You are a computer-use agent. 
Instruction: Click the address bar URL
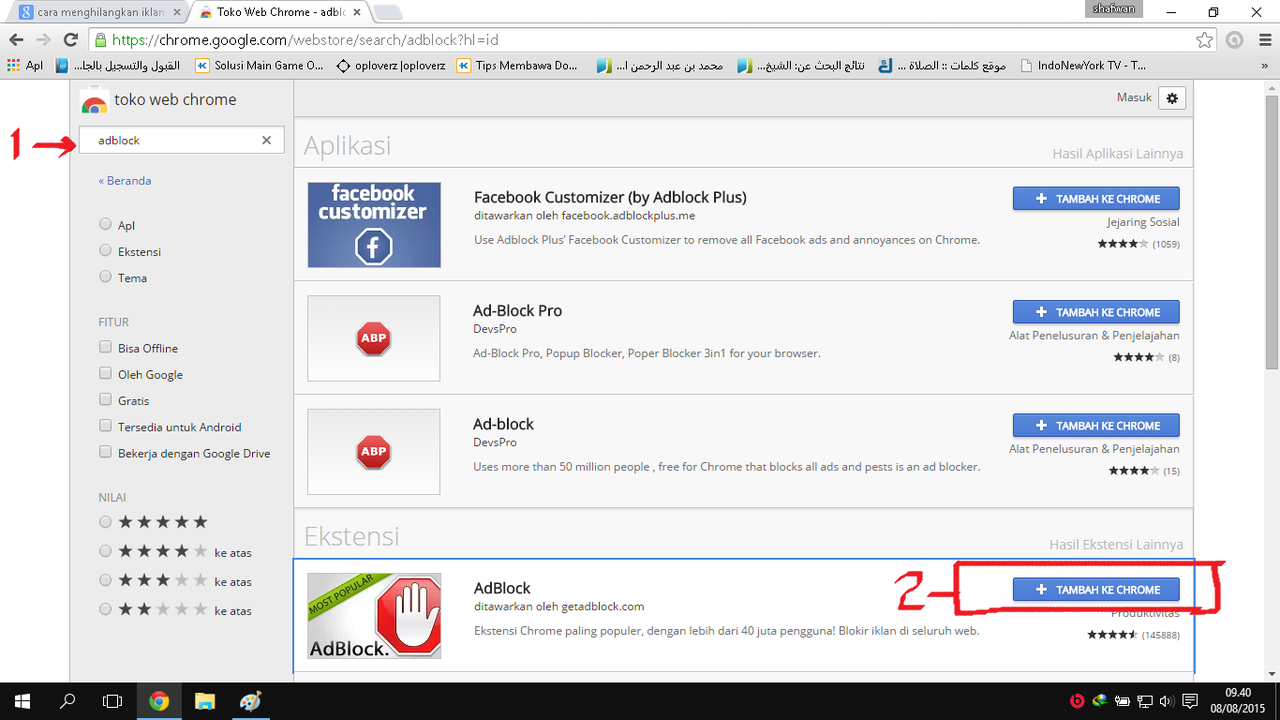point(305,40)
